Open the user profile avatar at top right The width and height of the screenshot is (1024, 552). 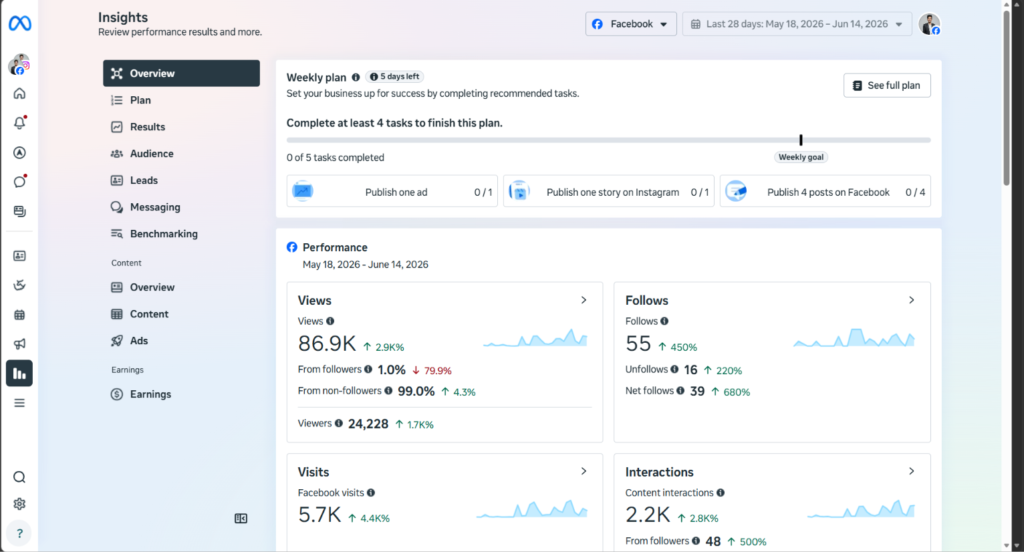[929, 24]
